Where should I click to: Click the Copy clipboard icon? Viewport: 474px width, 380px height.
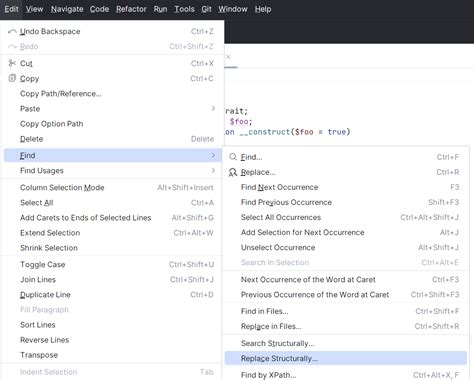point(12,78)
